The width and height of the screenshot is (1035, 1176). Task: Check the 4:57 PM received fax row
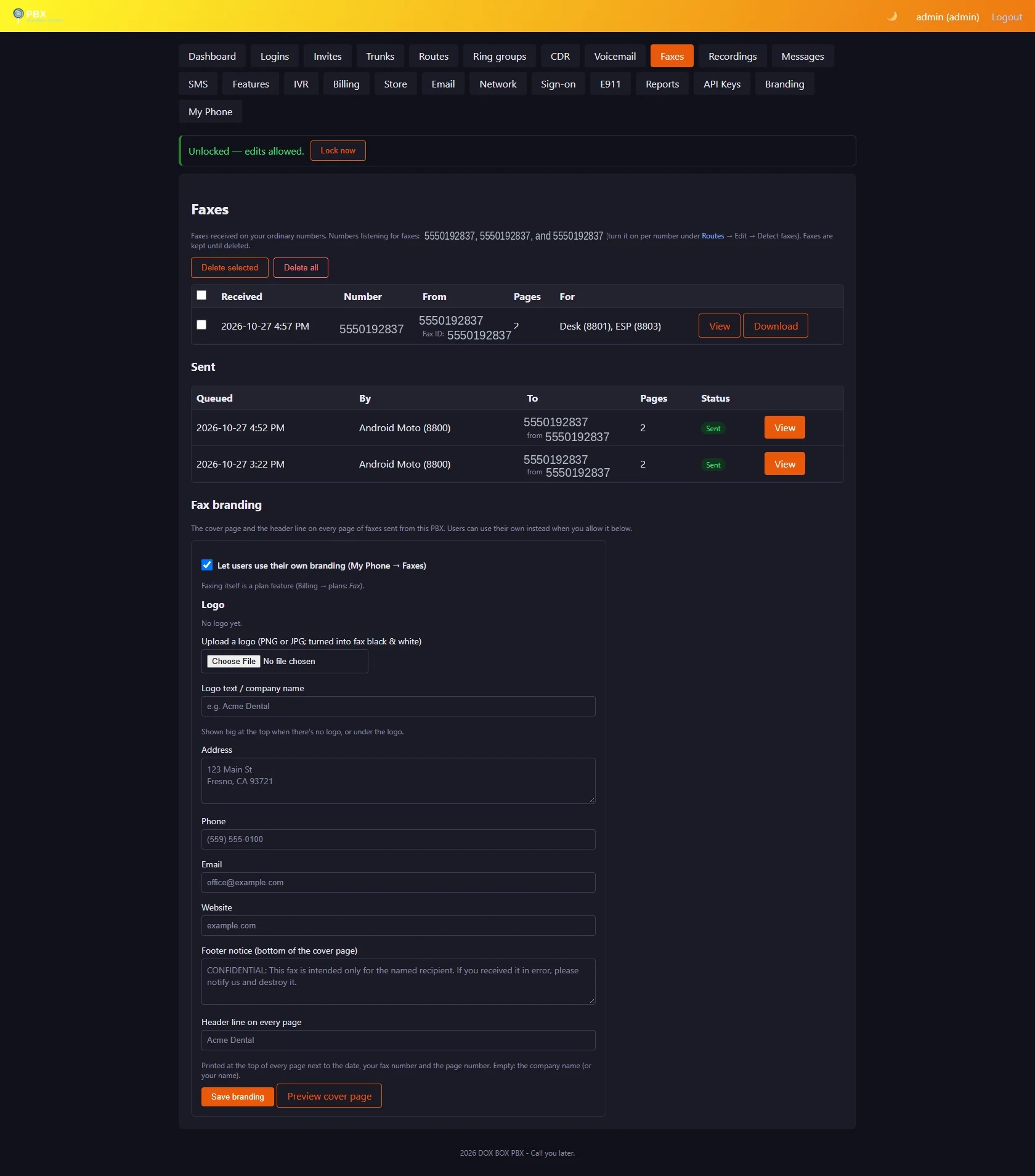[201, 325]
